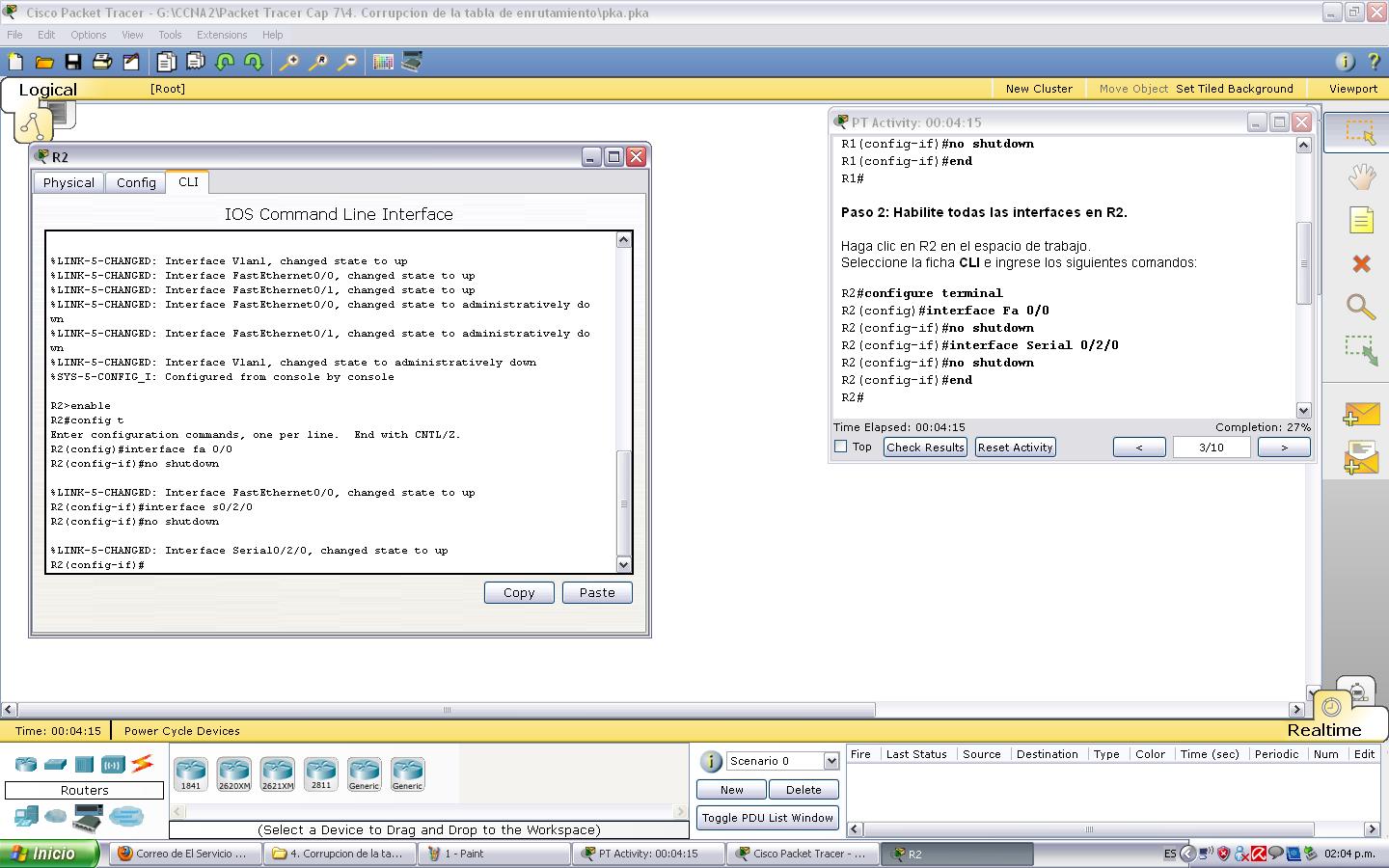Click Check Results in PT Activity
1389x868 pixels.
coord(925,448)
